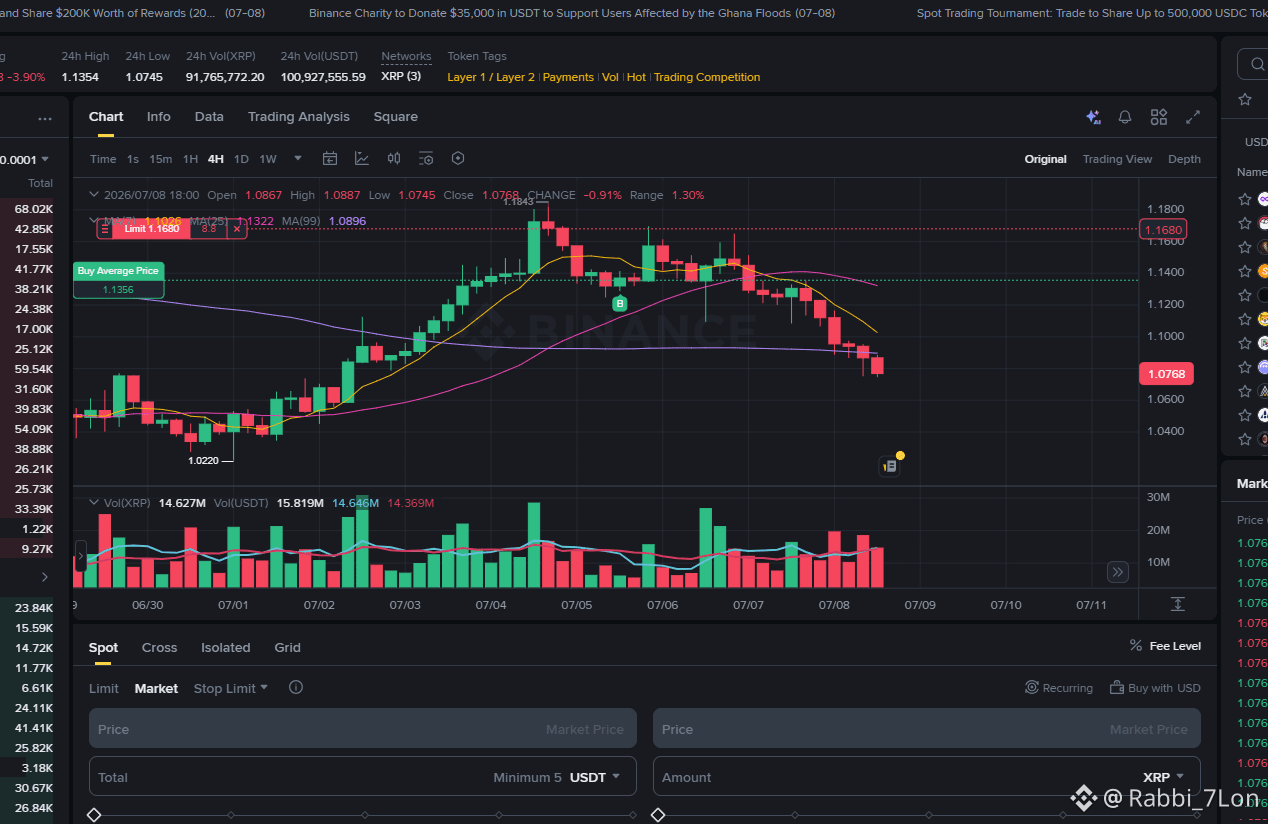Click the Networks link

point(406,57)
